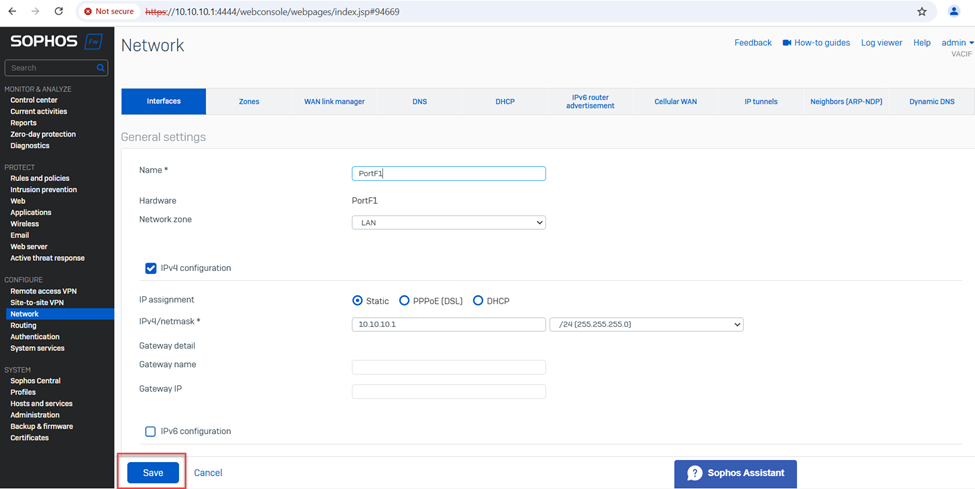Open the browser profile icon
This screenshot has height=489, width=975.
coord(954,11)
